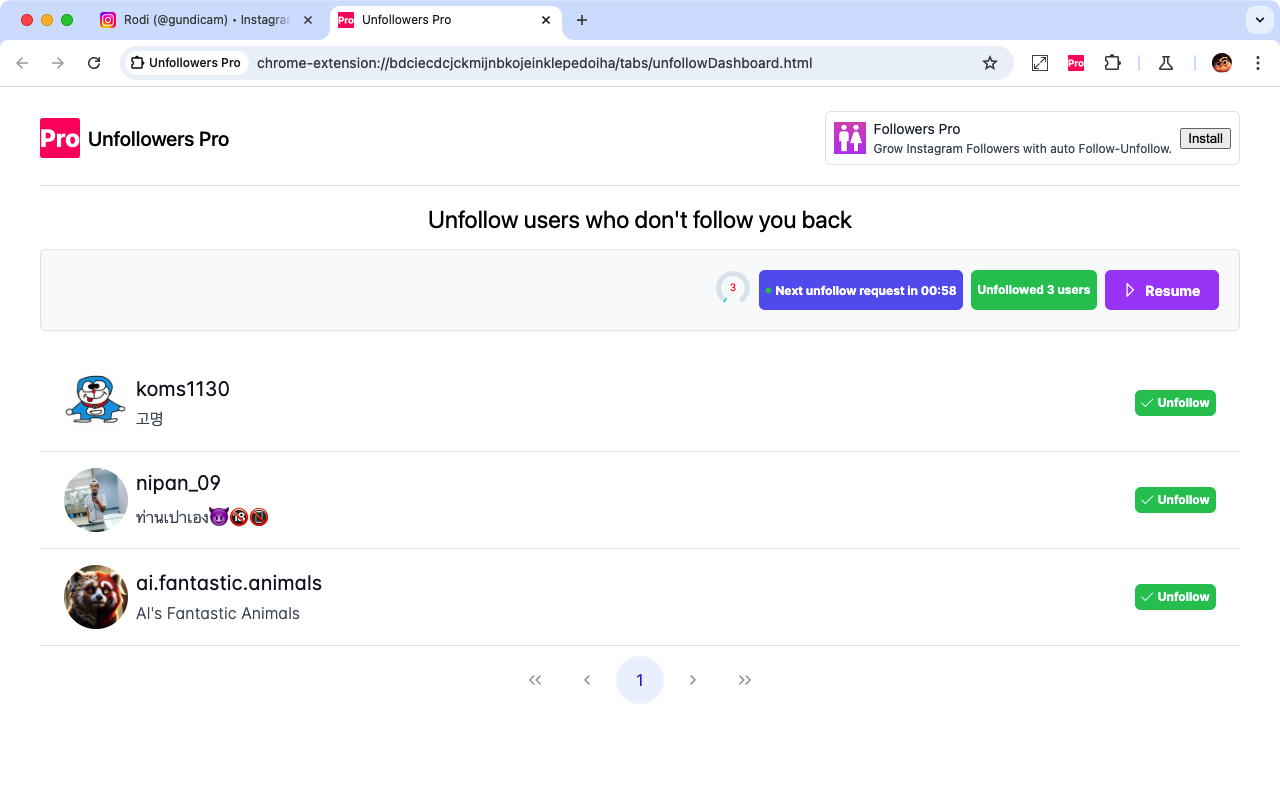This screenshot has width=1280, height=800.
Task: Open ai.fantastic.animals red panda avatar
Action: [96, 597]
